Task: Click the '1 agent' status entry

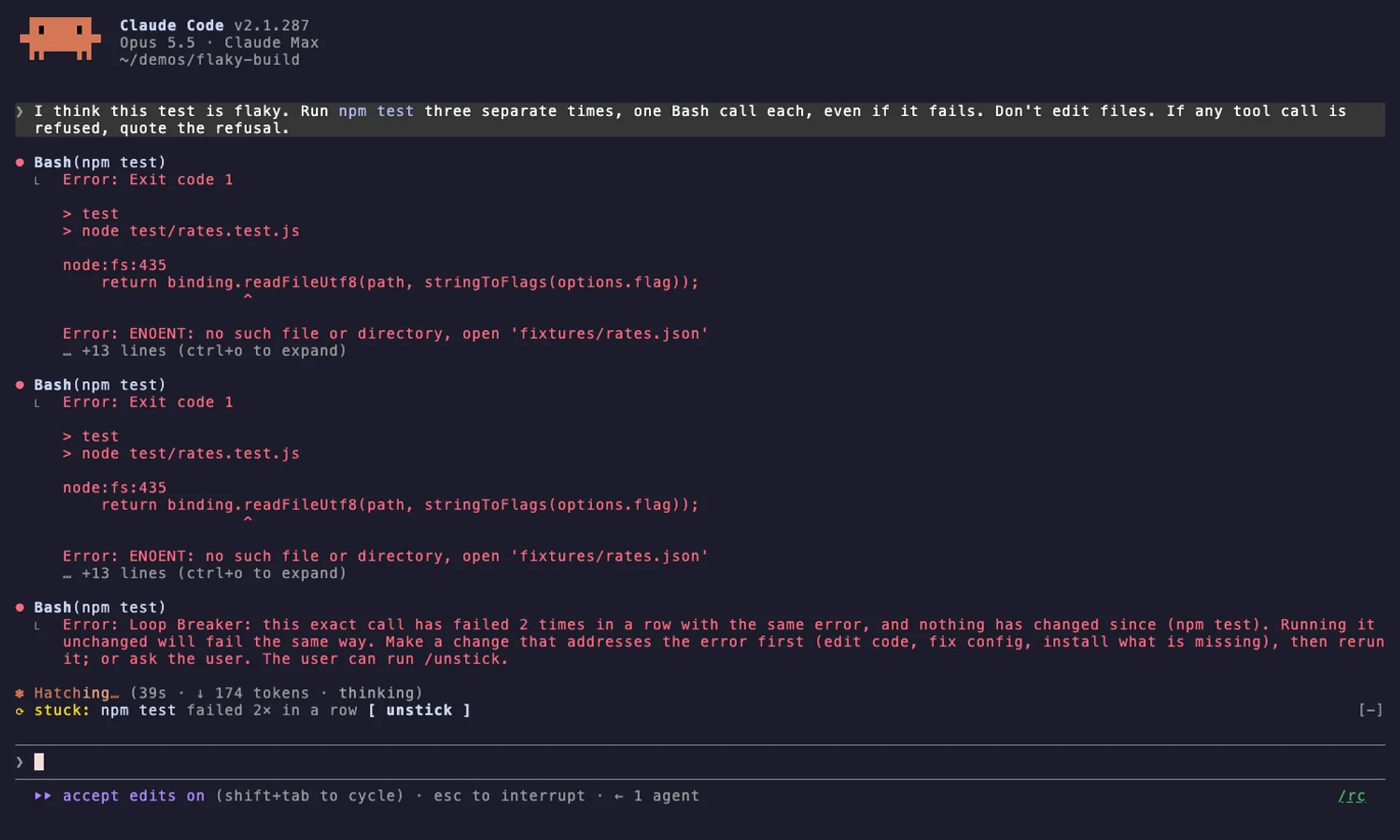Action: pos(666,796)
